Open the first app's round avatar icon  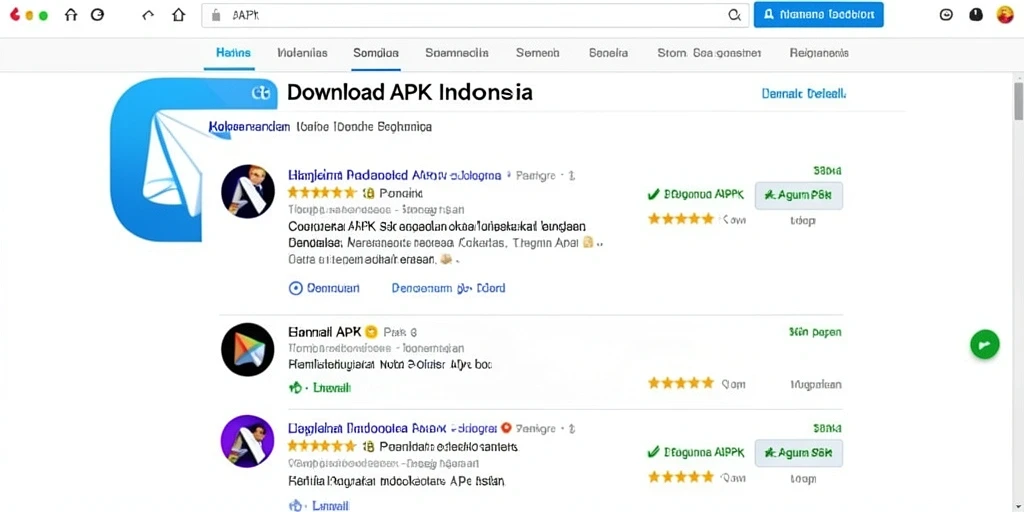click(248, 191)
